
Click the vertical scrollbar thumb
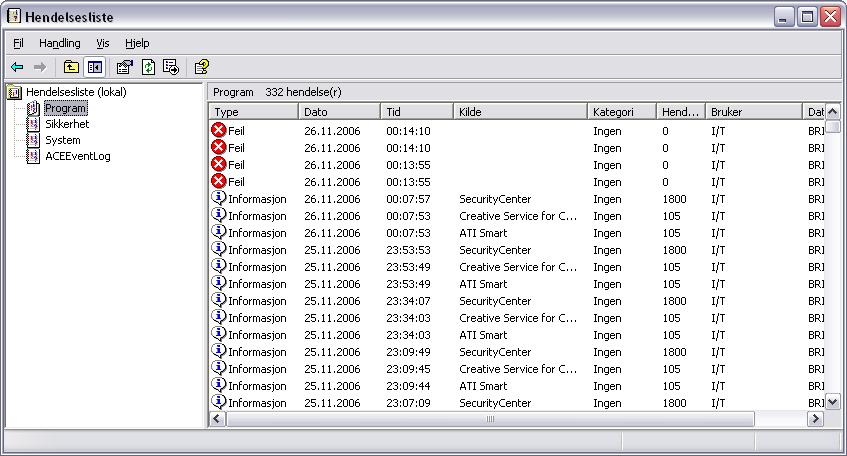click(832, 126)
